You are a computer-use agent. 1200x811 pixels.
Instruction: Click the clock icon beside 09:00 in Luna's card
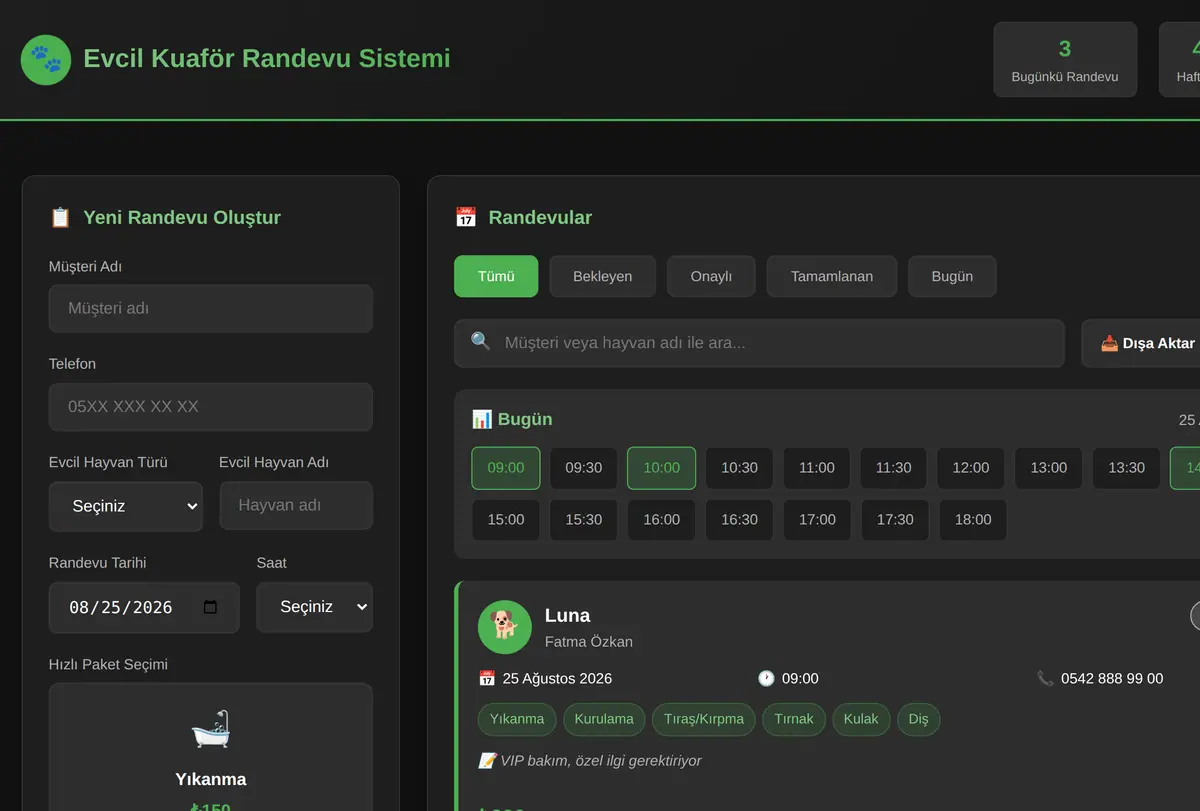(x=766, y=678)
